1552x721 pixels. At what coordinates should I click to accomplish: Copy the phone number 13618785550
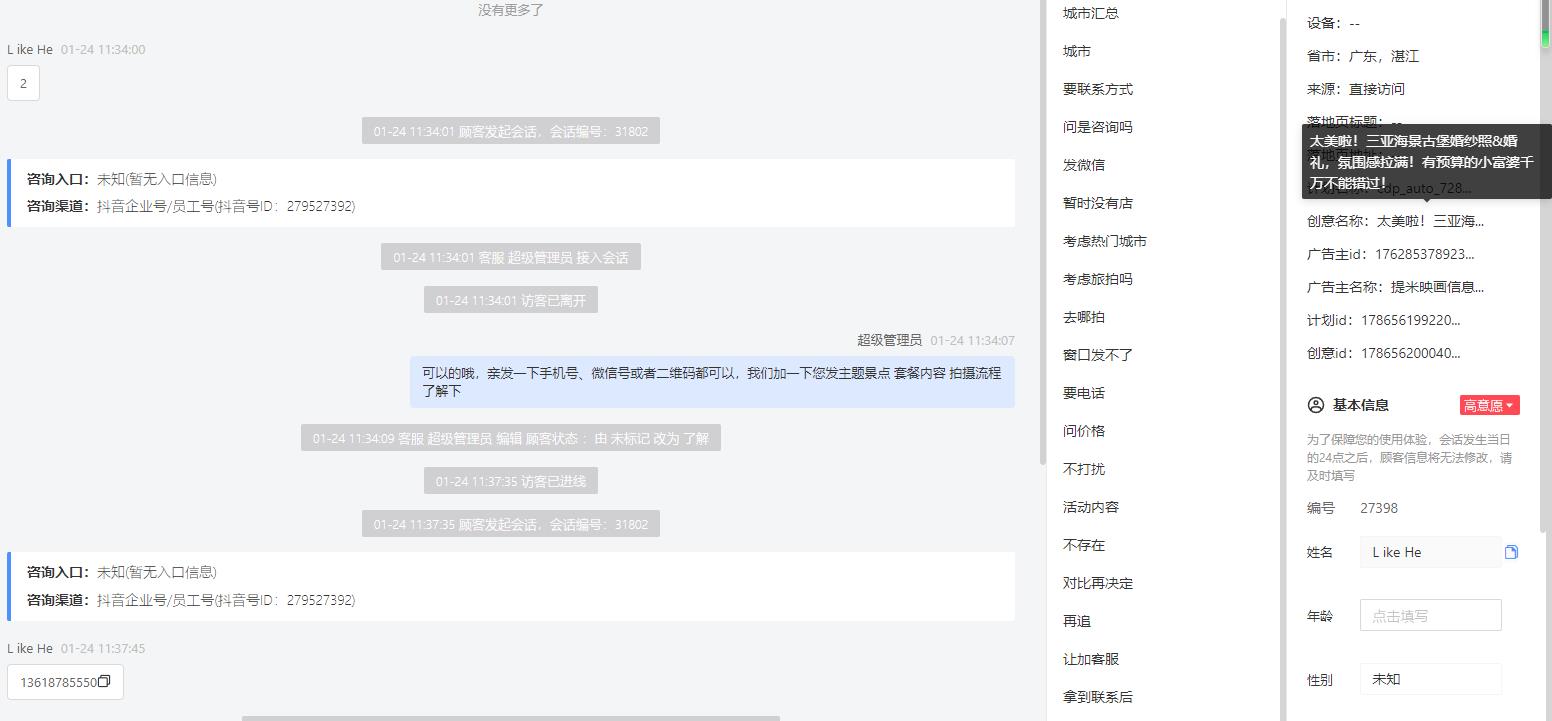(x=104, y=682)
